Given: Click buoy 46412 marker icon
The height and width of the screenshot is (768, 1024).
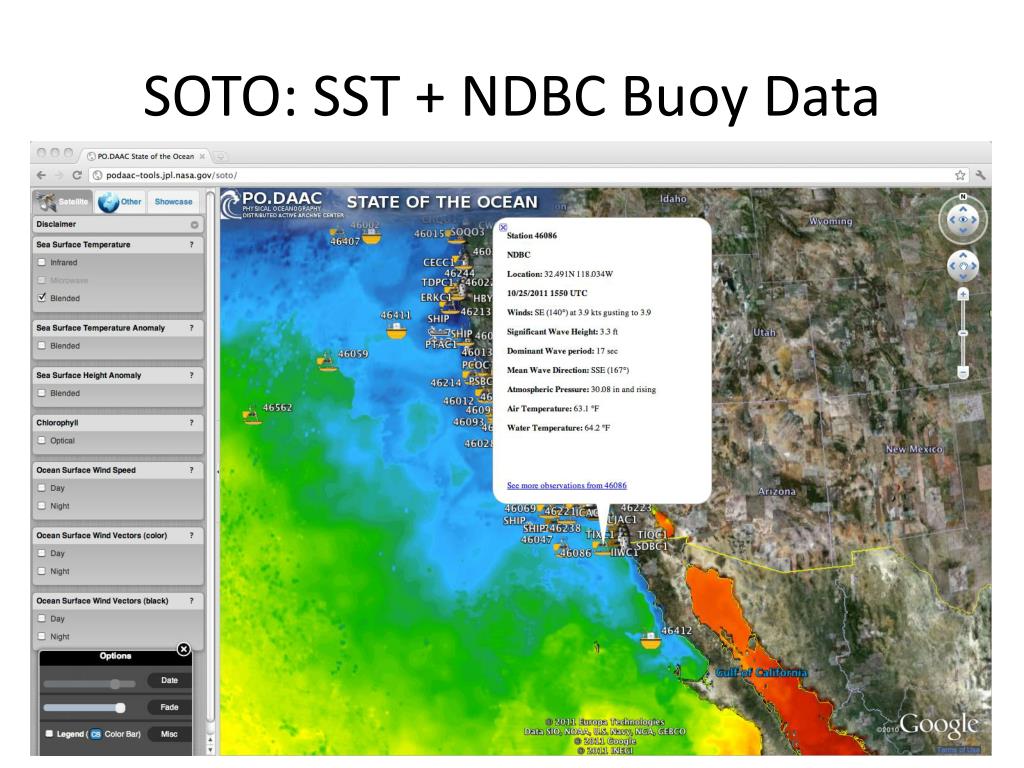Looking at the screenshot, I should 650,641.
